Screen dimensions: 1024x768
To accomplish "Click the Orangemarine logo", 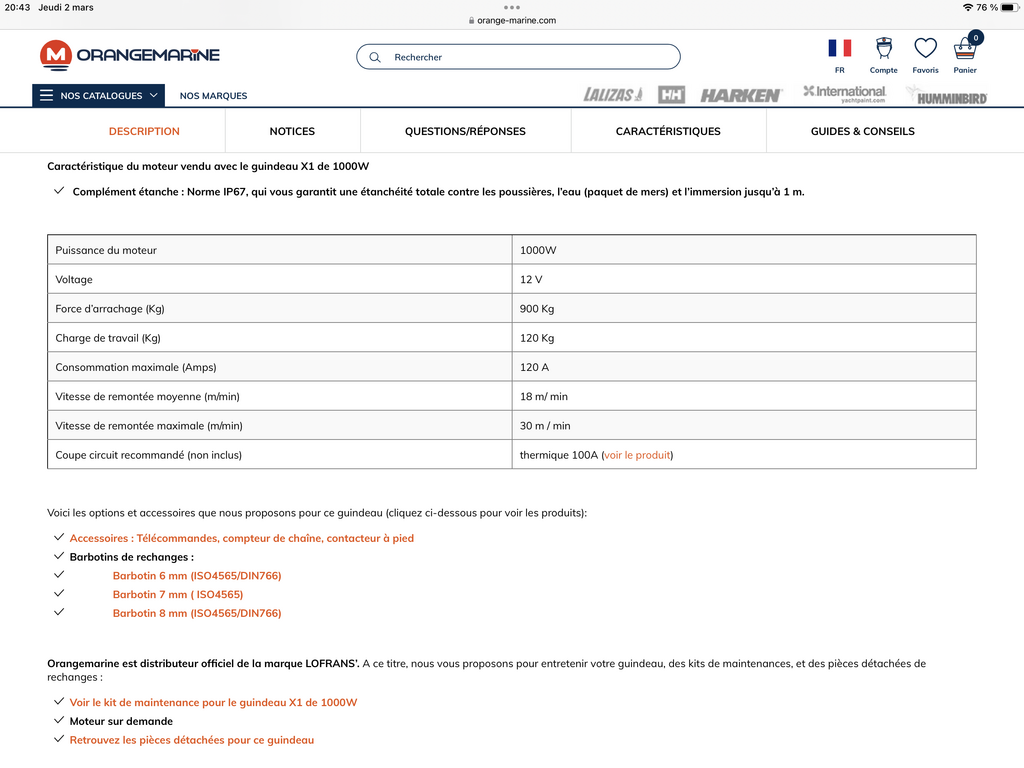I will click(130, 56).
